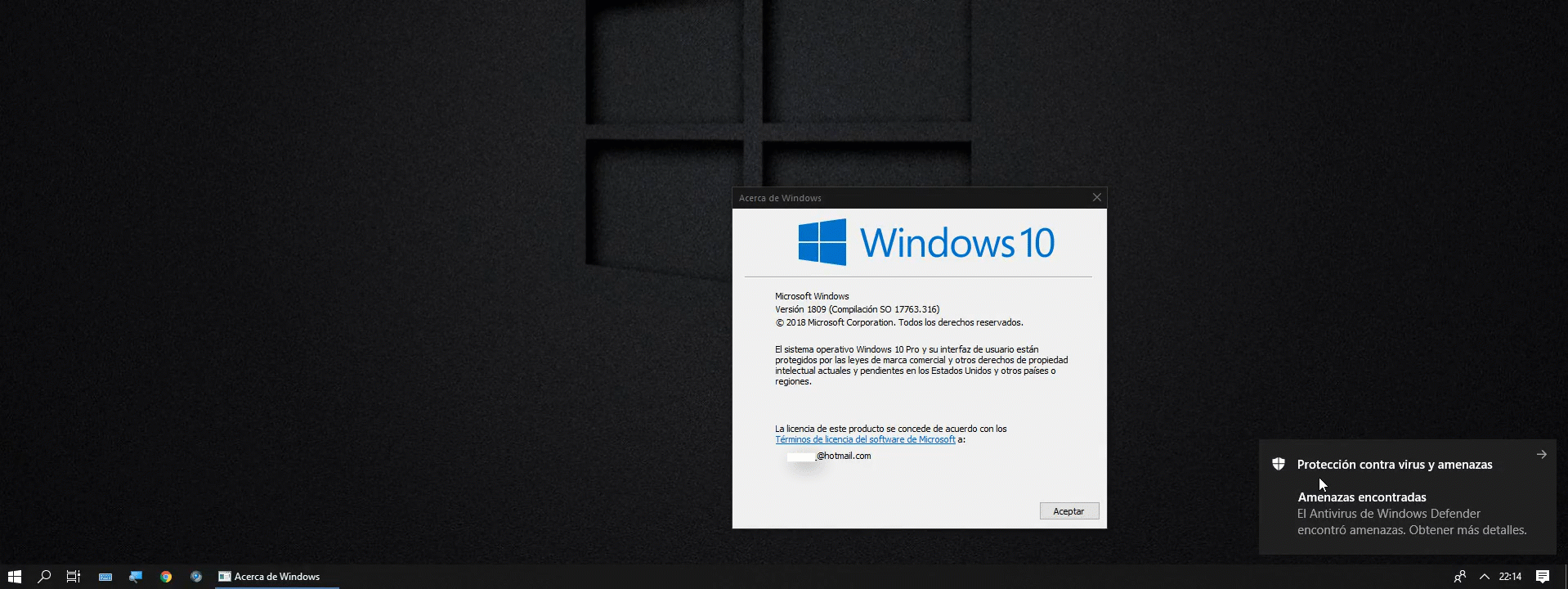1568x589 pixels.
Task: Open the Windows Start menu
Action: (x=14, y=577)
